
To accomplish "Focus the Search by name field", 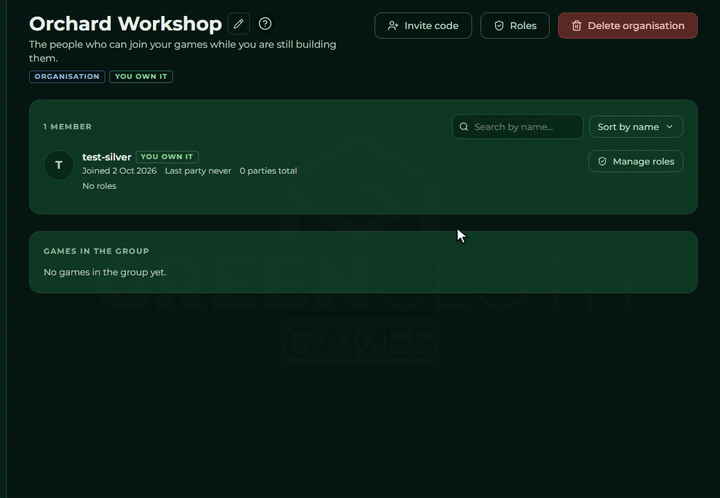I will coord(518,127).
